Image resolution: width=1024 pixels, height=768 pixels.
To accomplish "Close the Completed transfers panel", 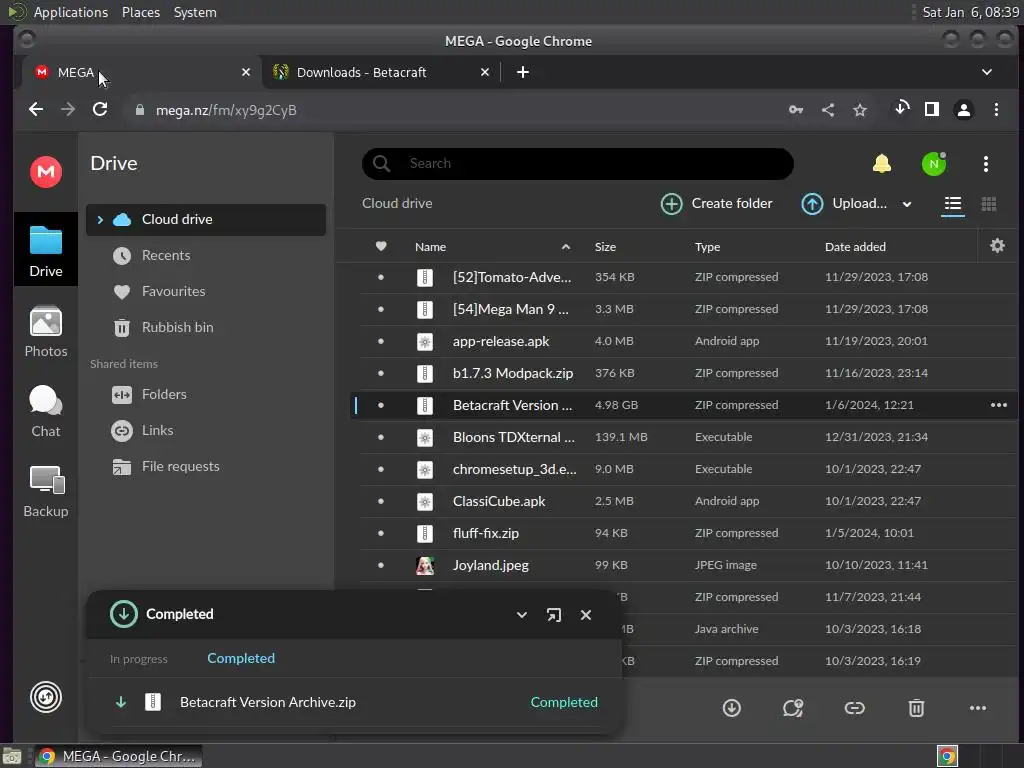I will click(x=586, y=615).
